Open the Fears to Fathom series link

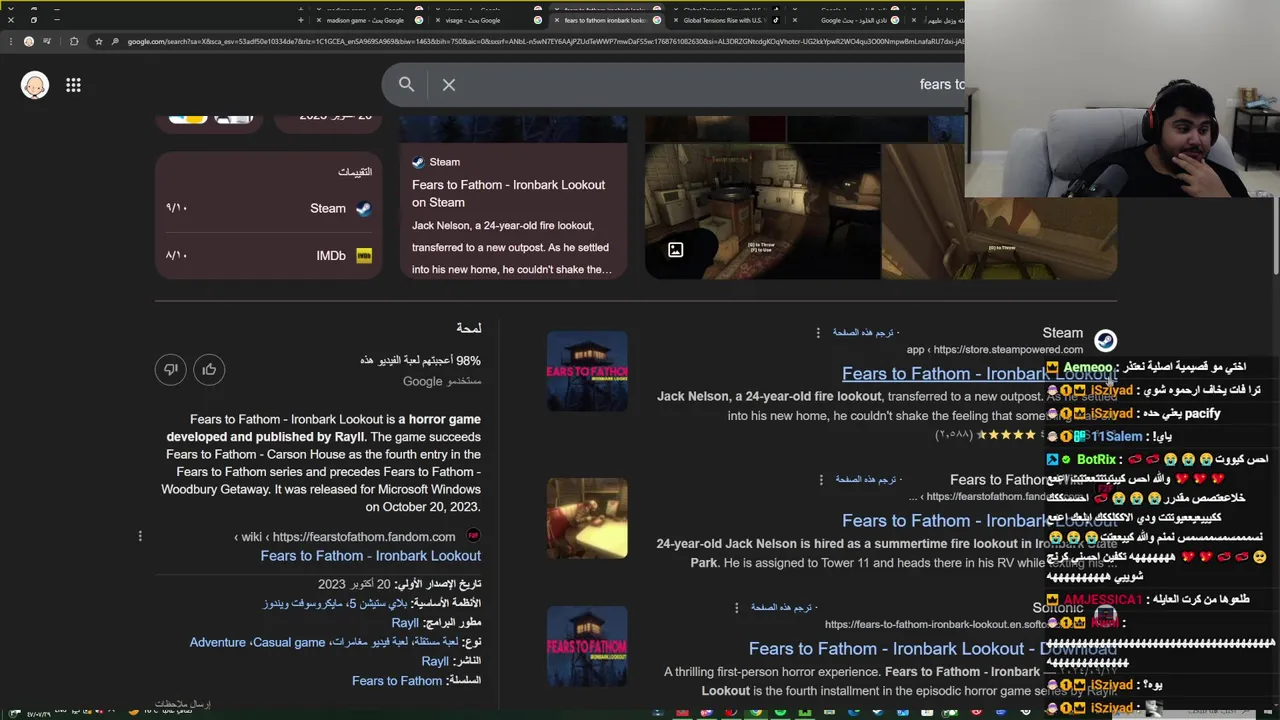click(x=397, y=680)
